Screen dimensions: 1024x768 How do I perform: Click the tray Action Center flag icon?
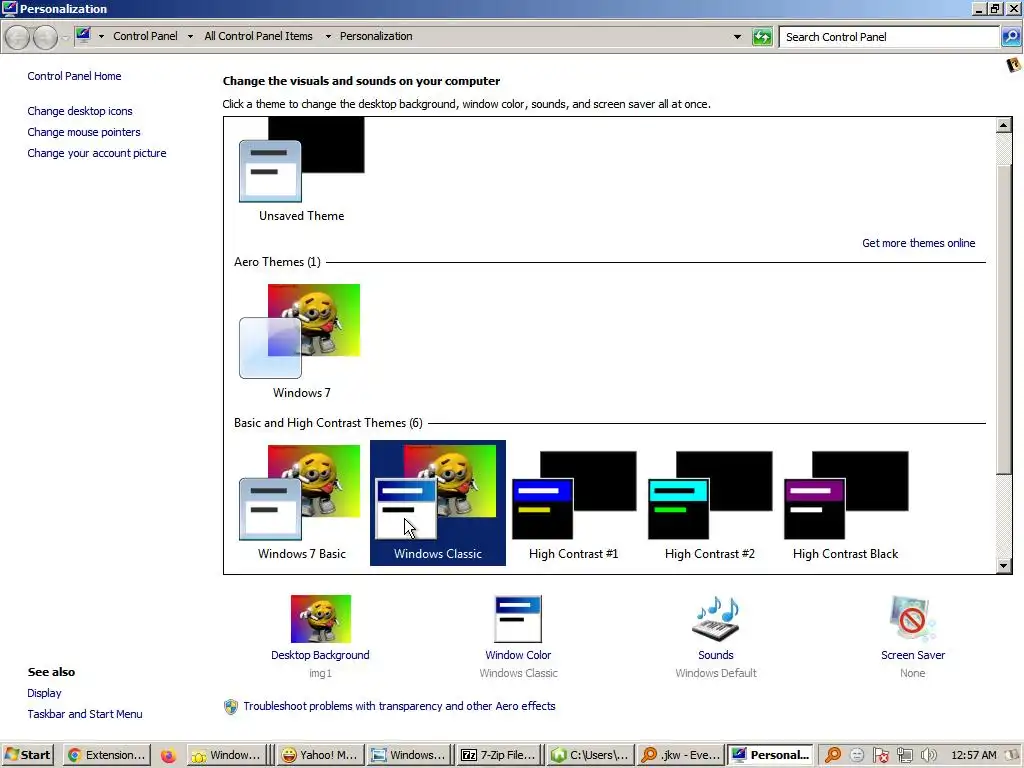point(880,756)
